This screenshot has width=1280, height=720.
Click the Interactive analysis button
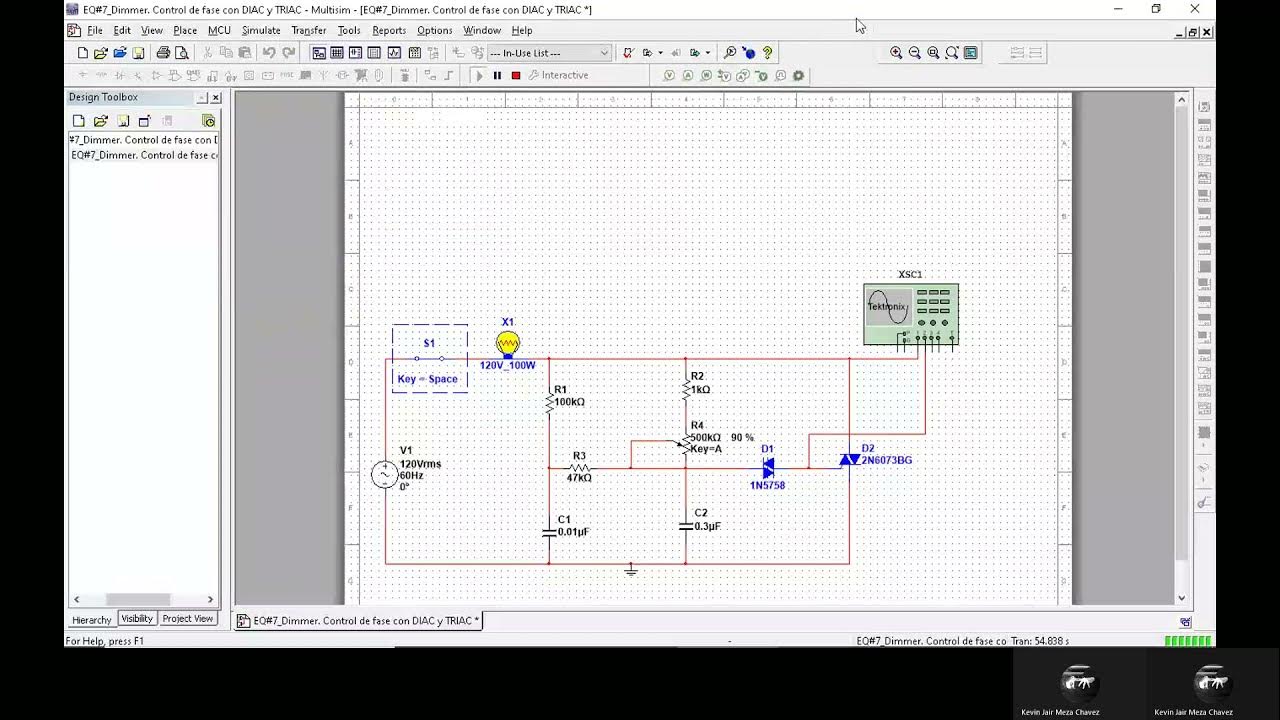pyautogui.click(x=558, y=76)
